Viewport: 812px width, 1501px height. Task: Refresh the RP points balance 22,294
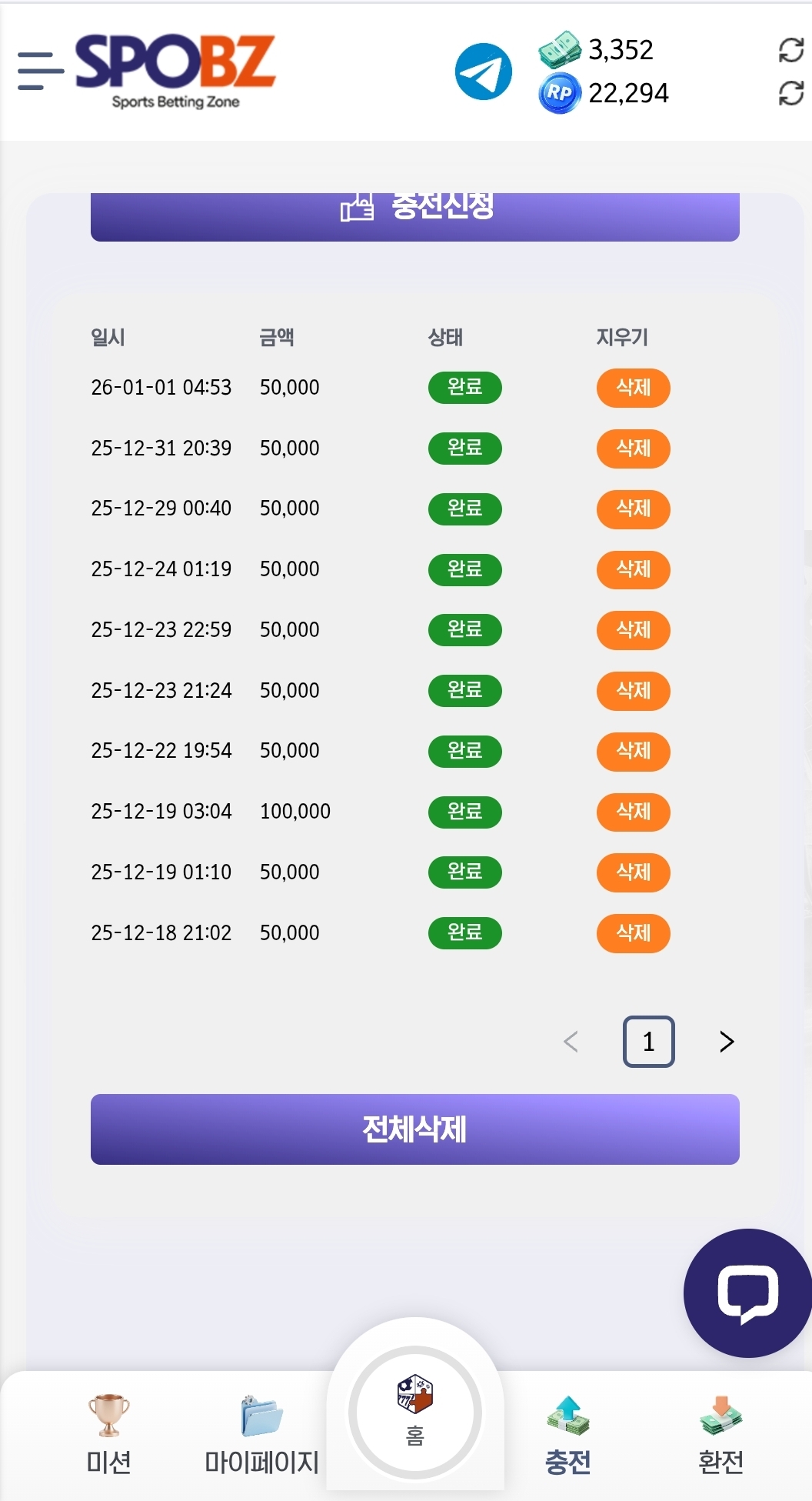(790, 94)
